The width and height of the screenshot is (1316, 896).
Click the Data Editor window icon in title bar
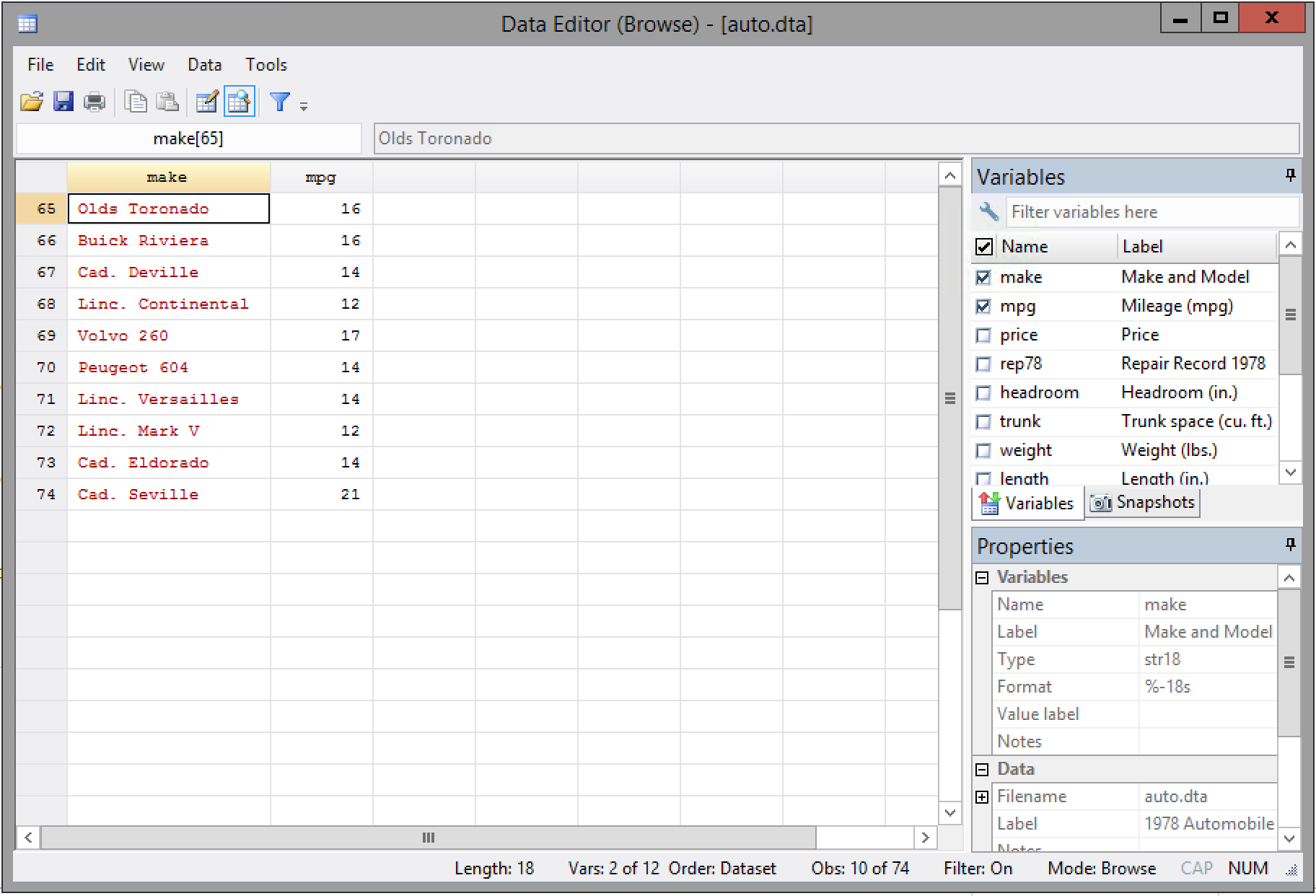pyautogui.click(x=27, y=25)
